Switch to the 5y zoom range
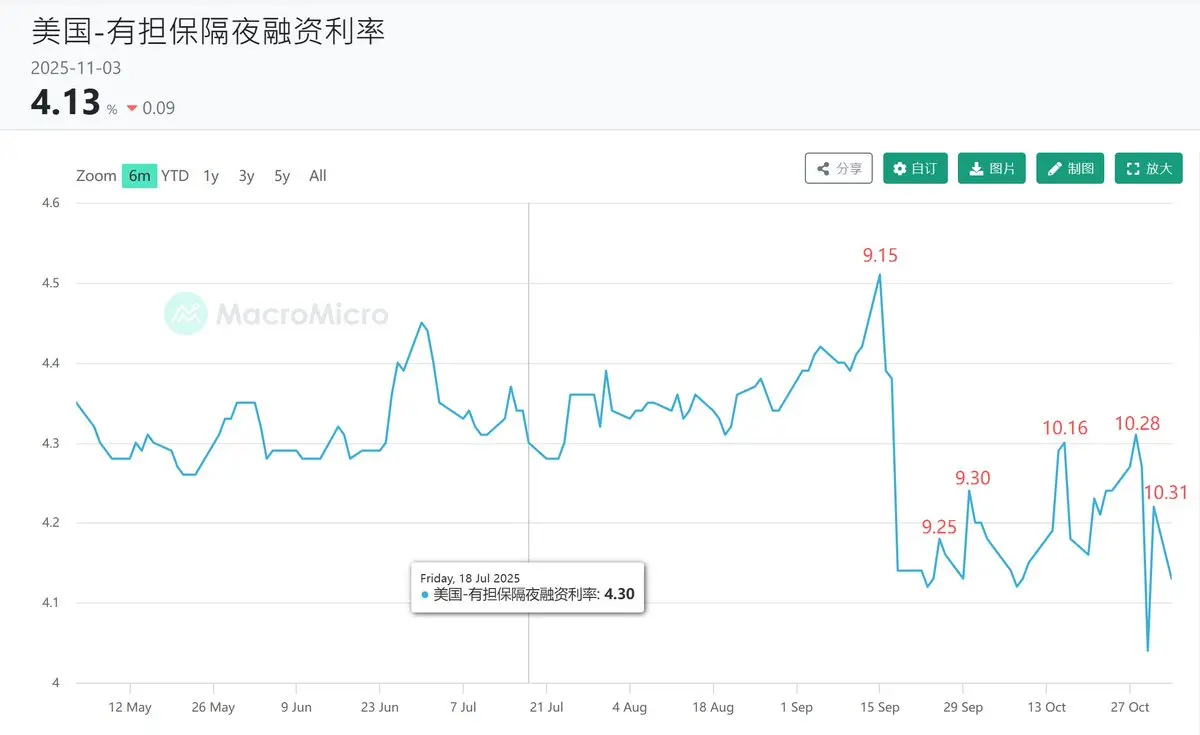Viewport: 1200px width, 735px height. click(x=282, y=176)
